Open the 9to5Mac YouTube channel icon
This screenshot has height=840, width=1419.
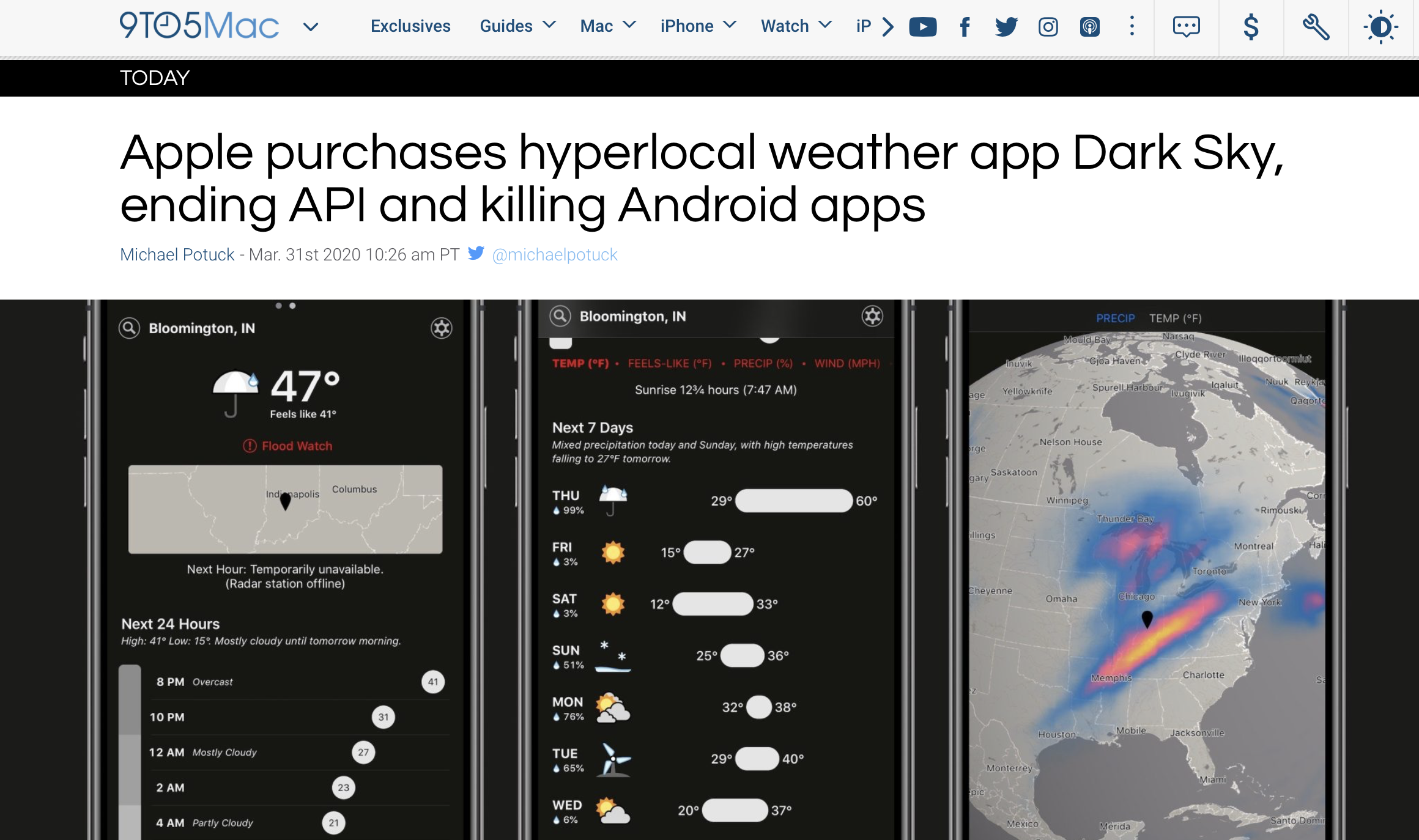click(x=922, y=27)
